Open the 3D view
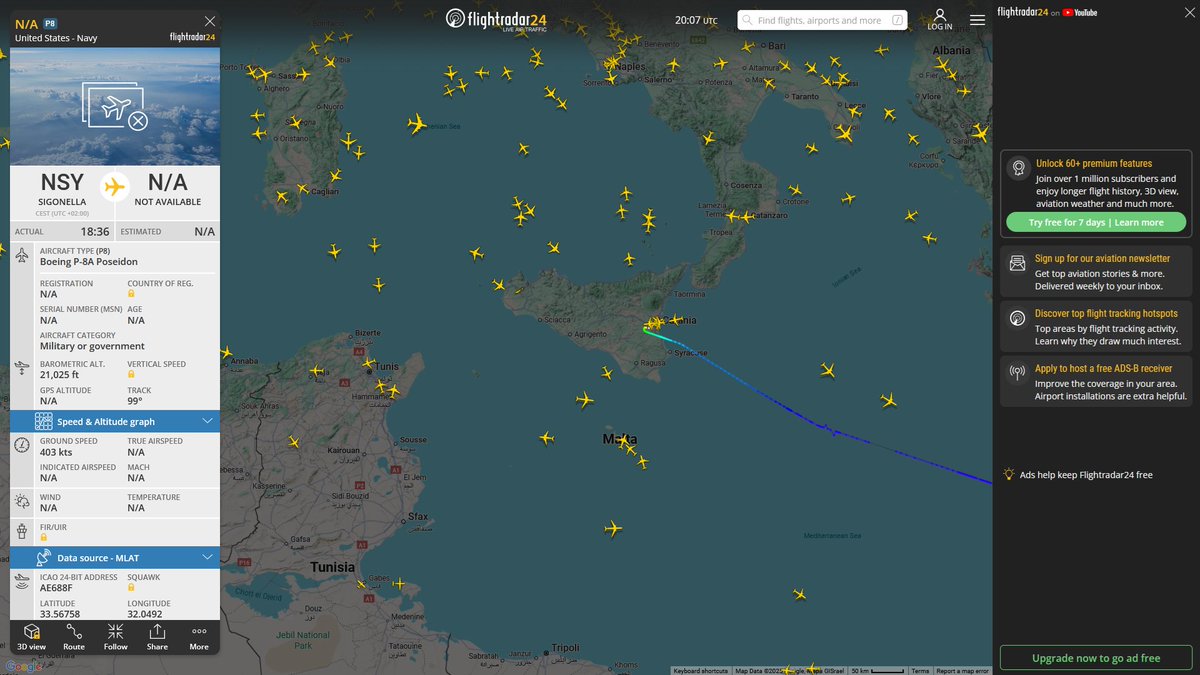Image resolution: width=1200 pixels, height=675 pixels. (x=31, y=637)
